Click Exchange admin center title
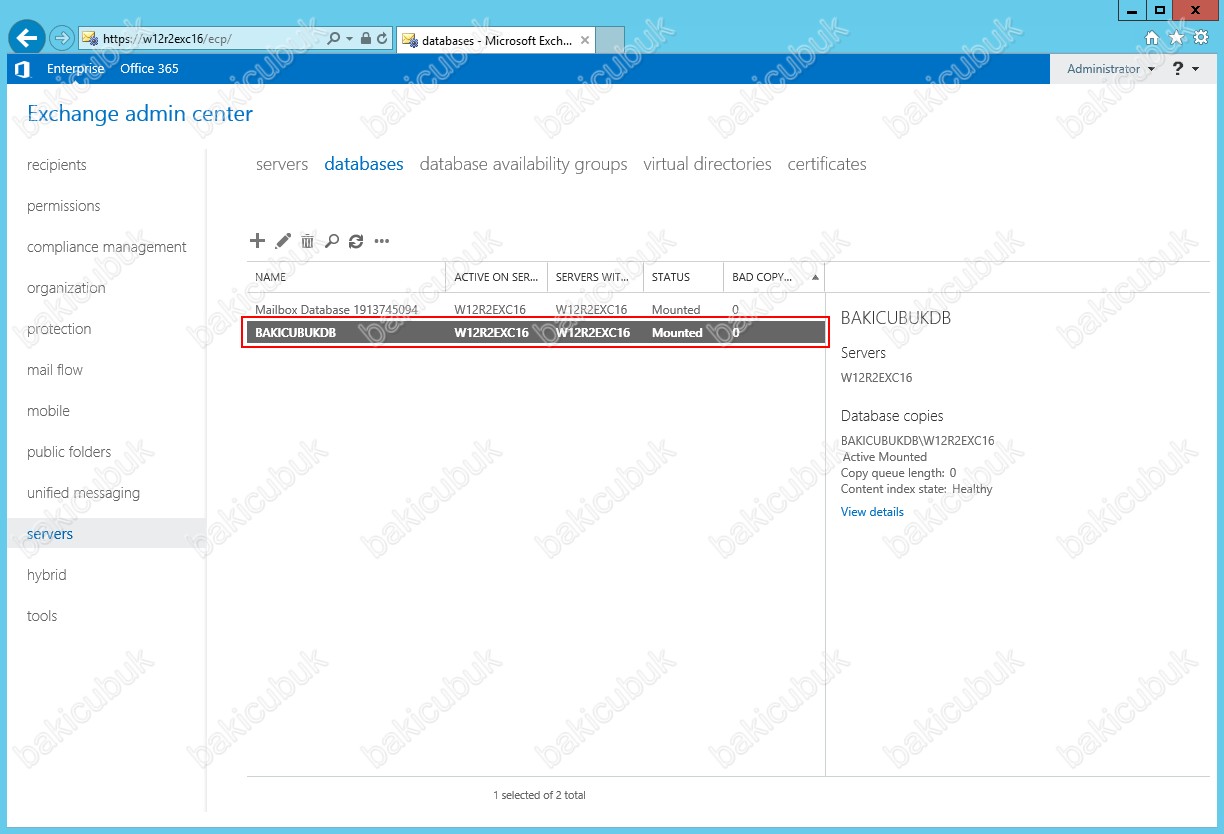 pyautogui.click(x=140, y=114)
